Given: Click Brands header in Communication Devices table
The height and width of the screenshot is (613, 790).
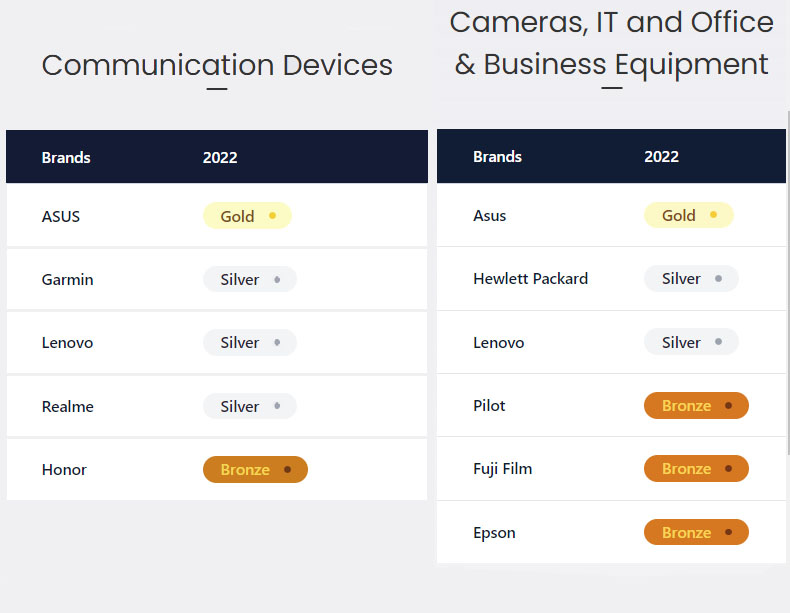Looking at the screenshot, I should point(66,157).
